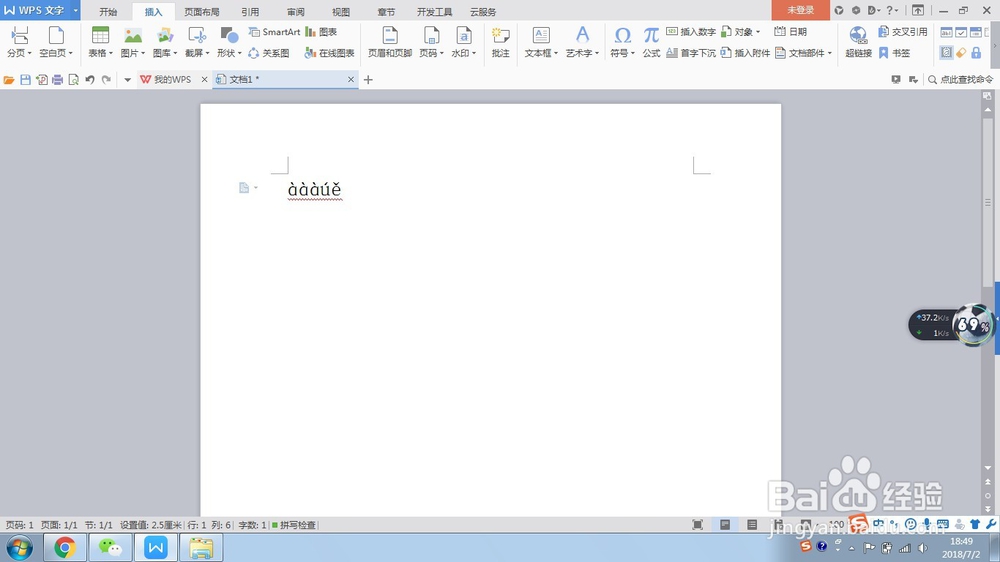
Task: Expand the 表格 dropdown arrow
Action: click(111, 54)
